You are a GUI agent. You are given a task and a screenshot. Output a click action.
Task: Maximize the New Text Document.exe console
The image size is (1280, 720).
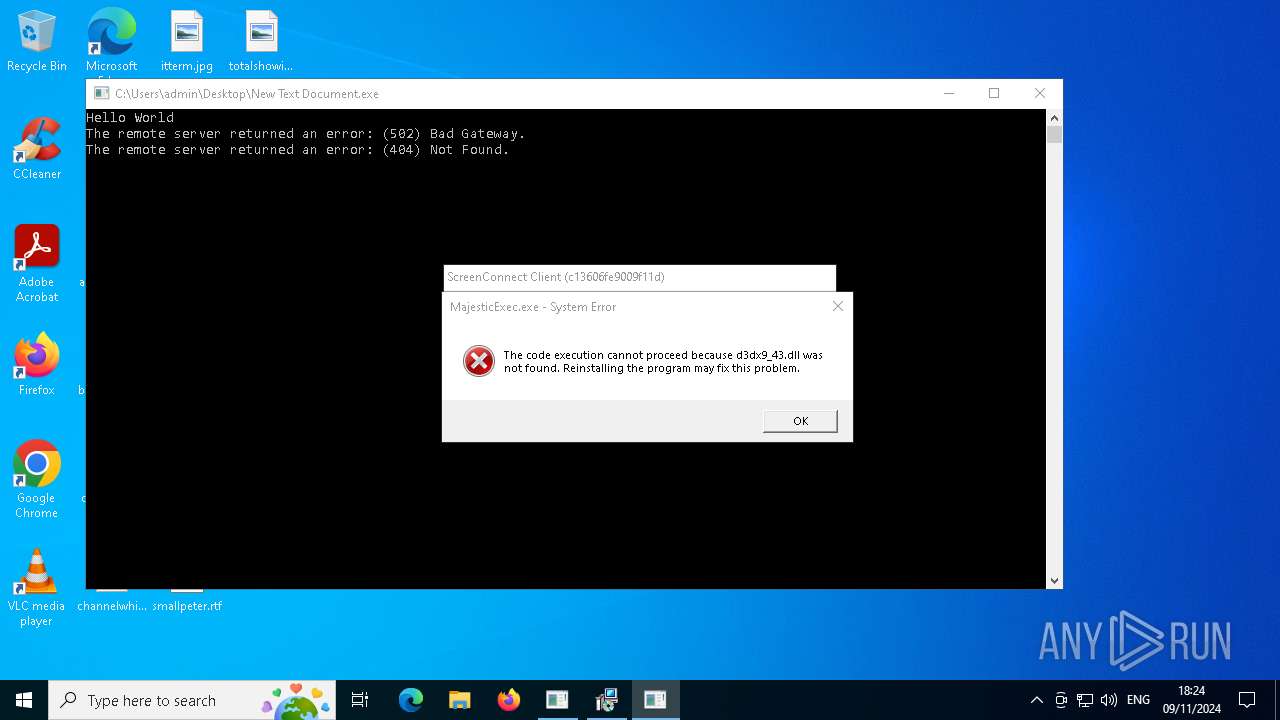point(994,93)
